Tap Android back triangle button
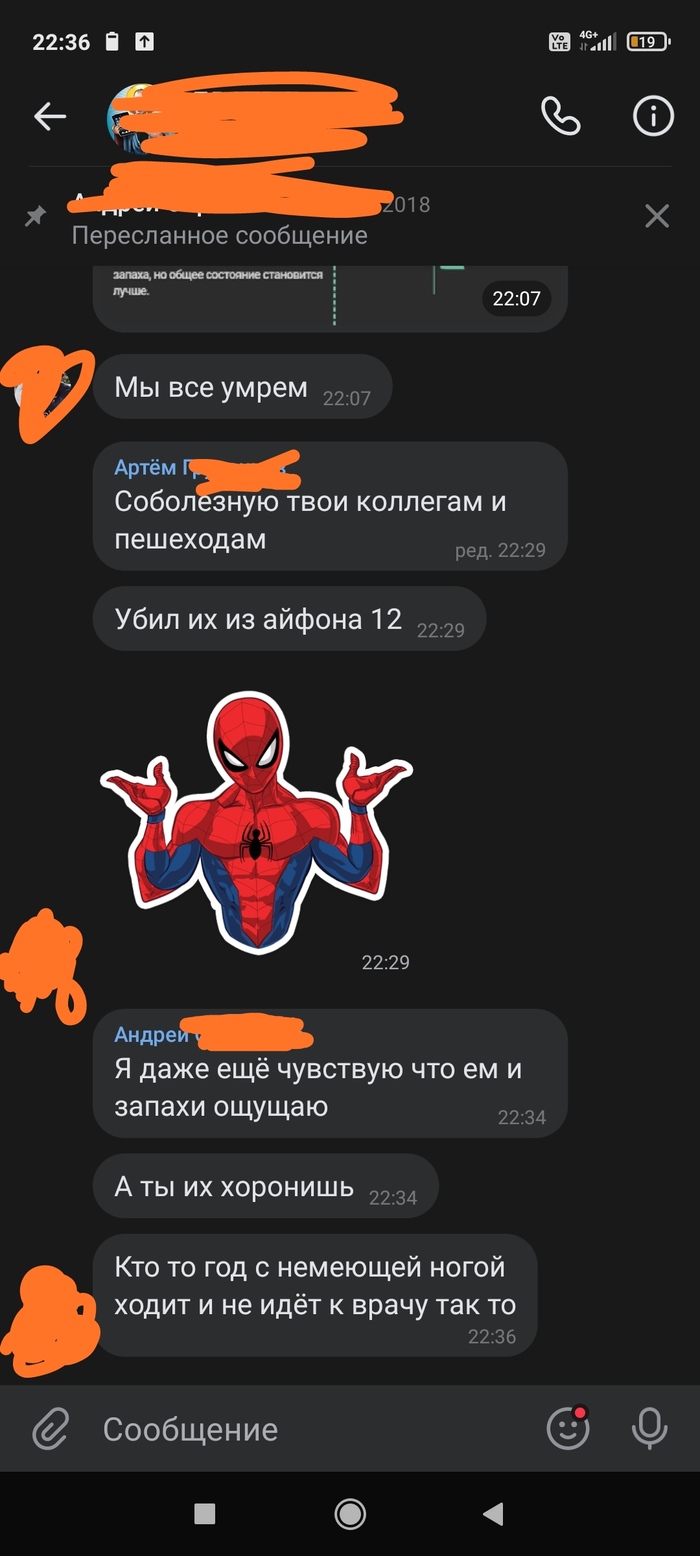 [493, 1514]
